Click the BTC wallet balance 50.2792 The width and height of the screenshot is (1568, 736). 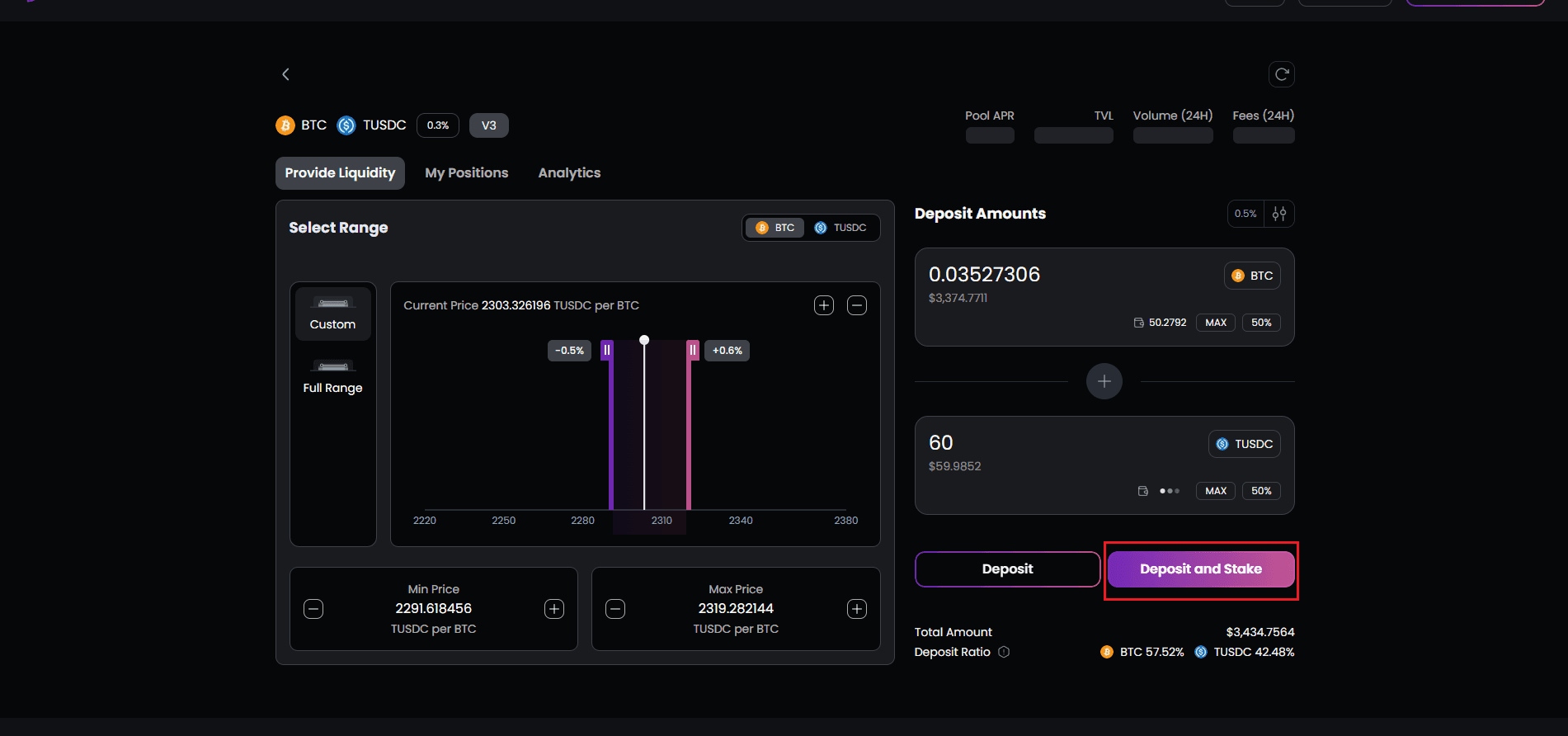(1167, 323)
